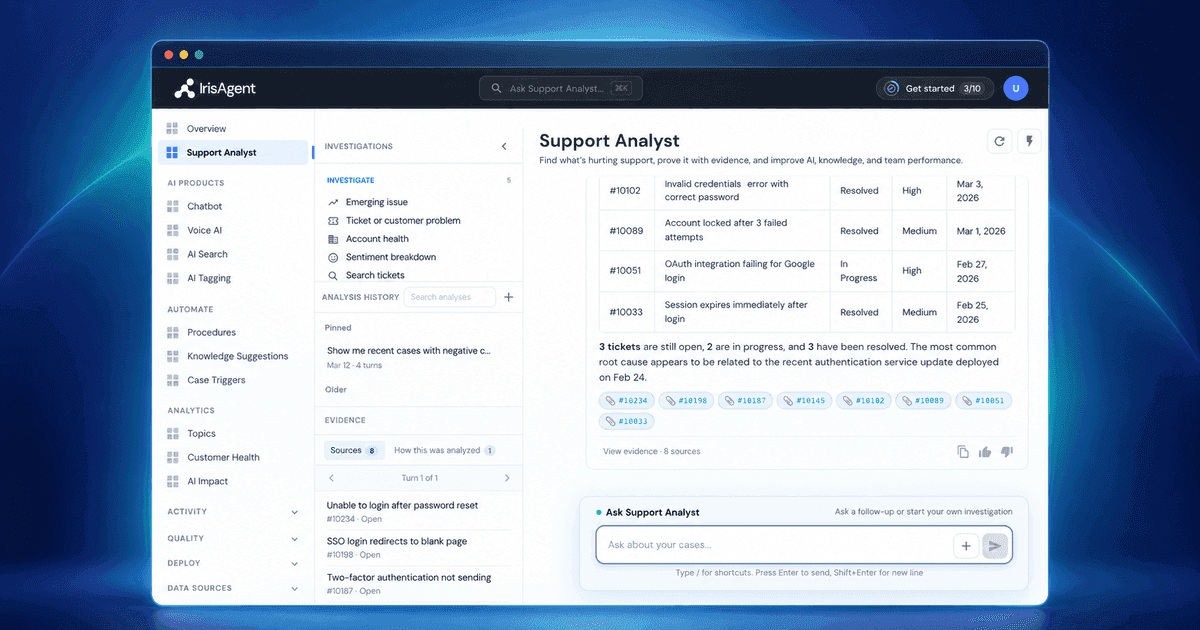Click View evidence · 8 sources link

click(x=652, y=452)
